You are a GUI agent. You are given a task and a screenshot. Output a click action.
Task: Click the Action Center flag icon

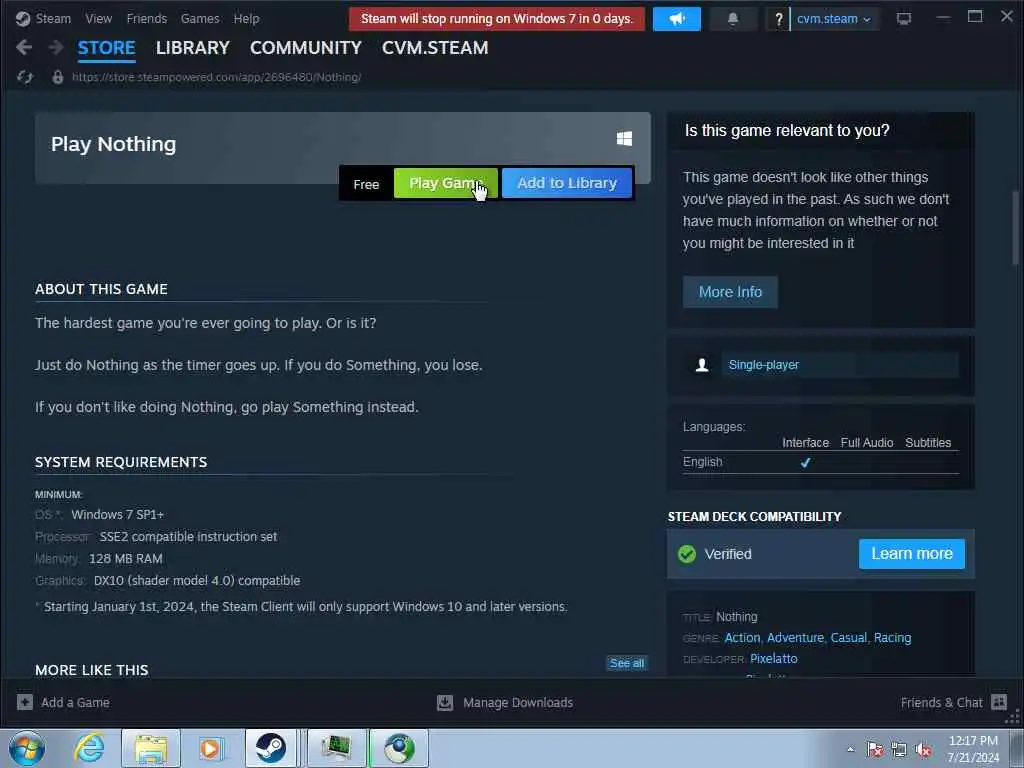tap(875, 749)
